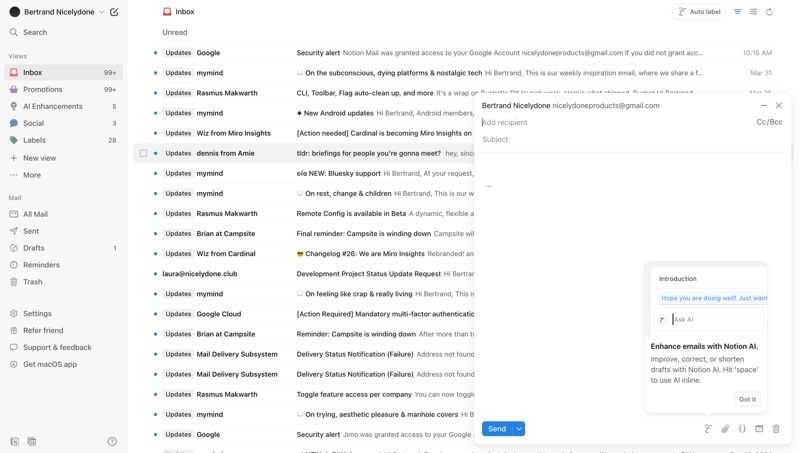Attach a file with the paperclip icon
This screenshot has height=453, width=800.
[x=725, y=429]
